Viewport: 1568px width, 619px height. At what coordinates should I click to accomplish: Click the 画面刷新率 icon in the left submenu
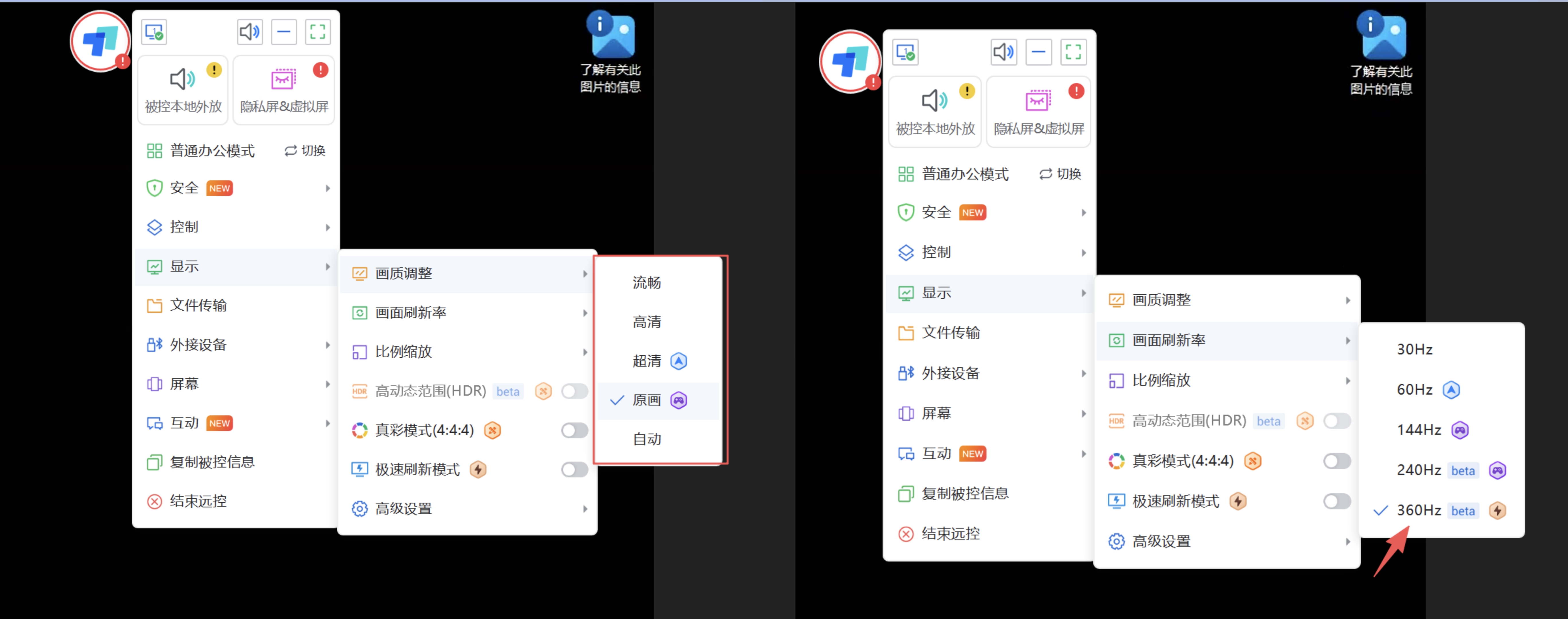point(360,313)
